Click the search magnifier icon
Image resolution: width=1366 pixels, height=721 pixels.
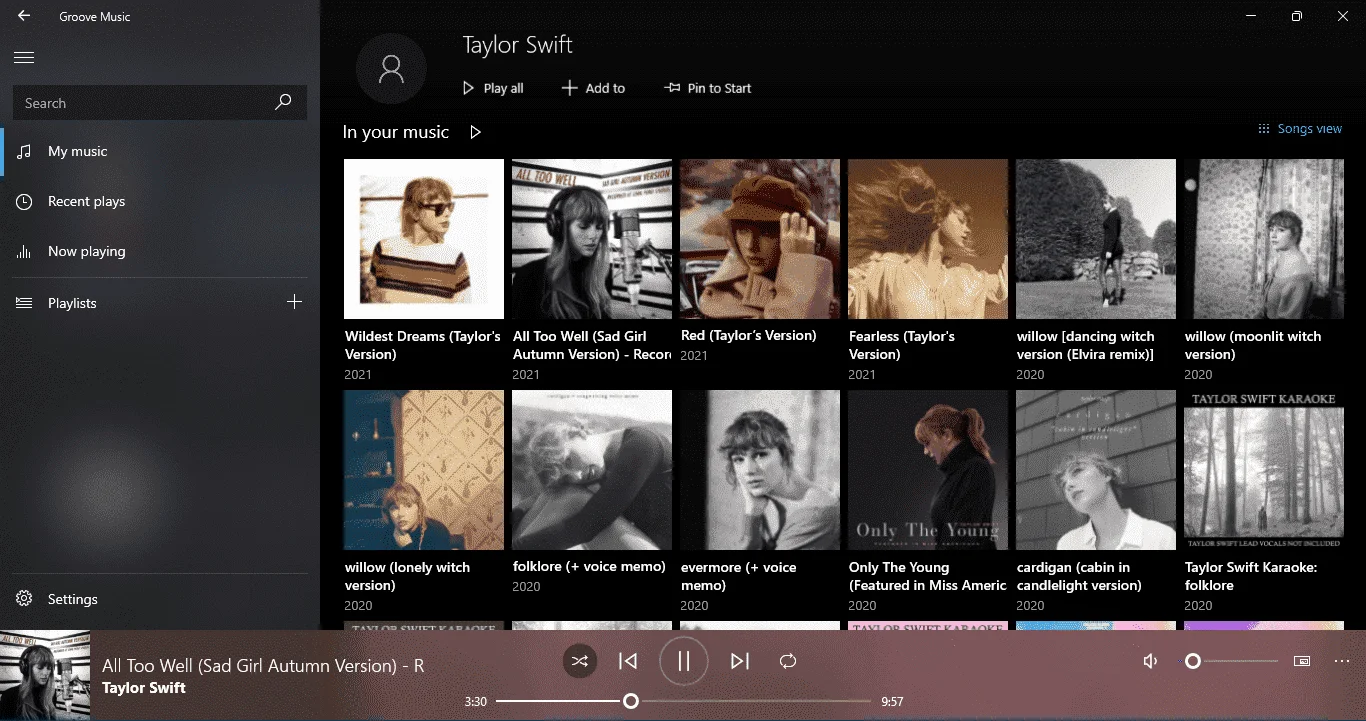pyautogui.click(x=283, y=102)
